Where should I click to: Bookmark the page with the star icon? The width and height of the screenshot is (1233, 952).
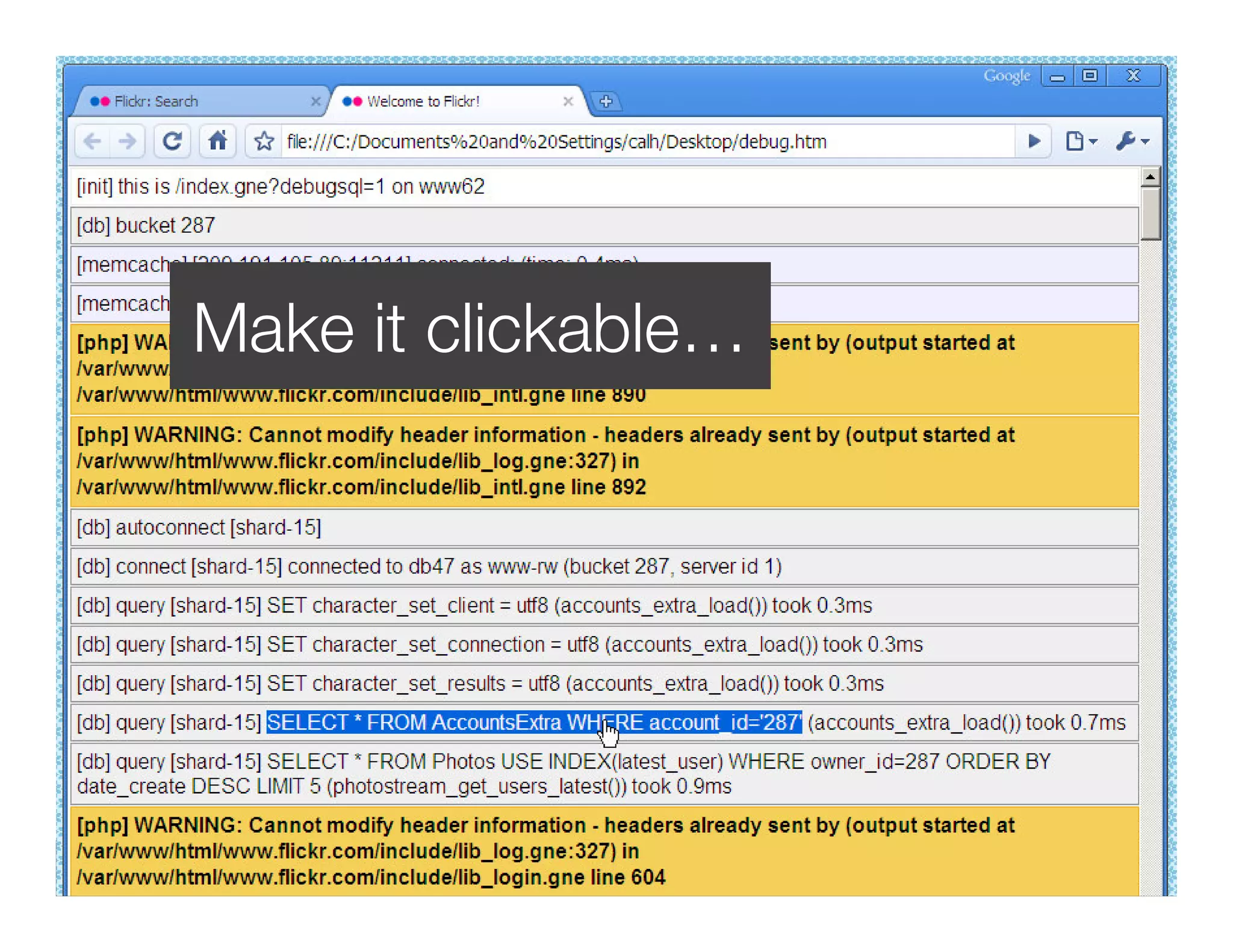(x=264, y=142)
